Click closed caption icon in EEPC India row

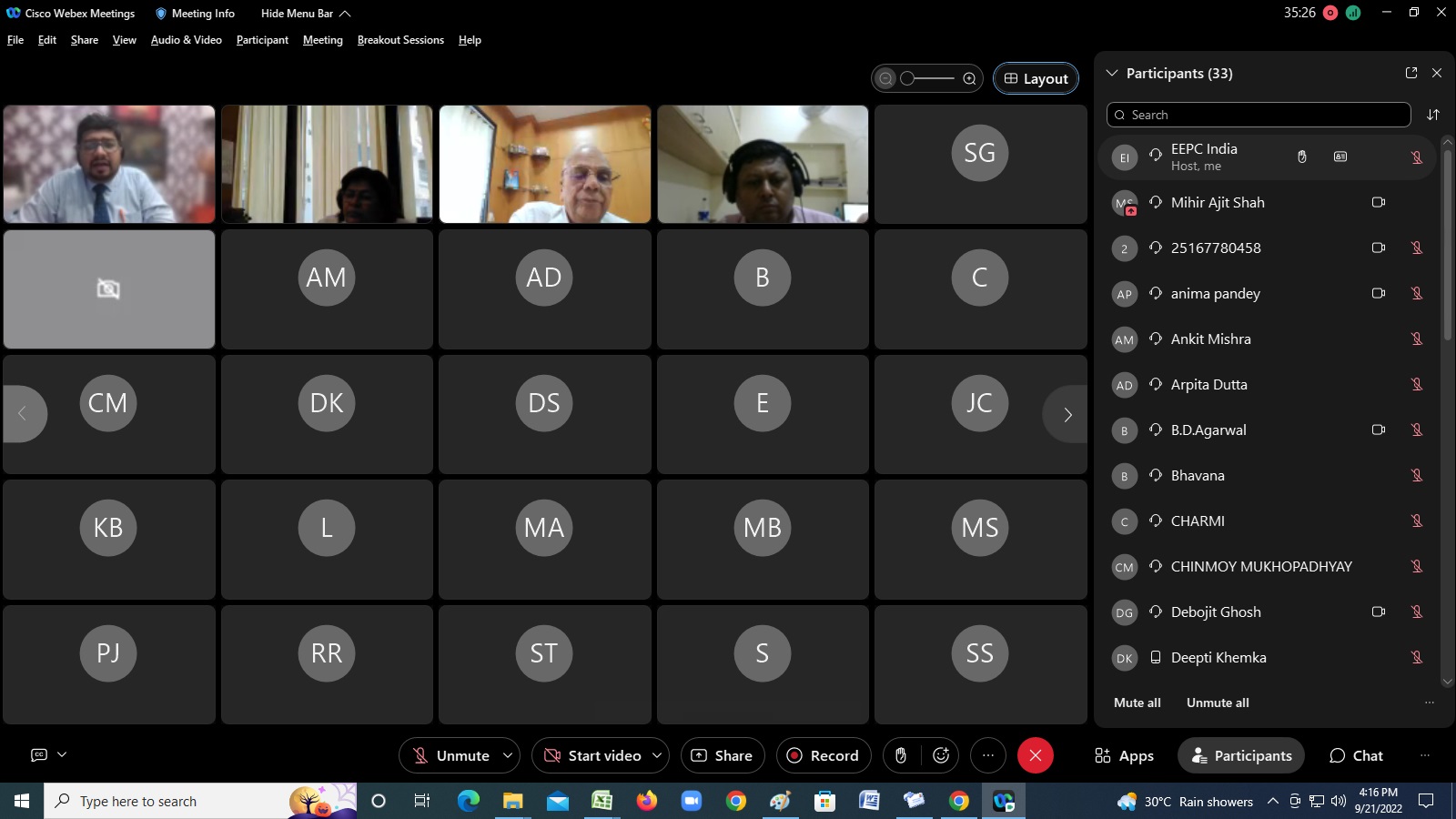[1340, 157]
